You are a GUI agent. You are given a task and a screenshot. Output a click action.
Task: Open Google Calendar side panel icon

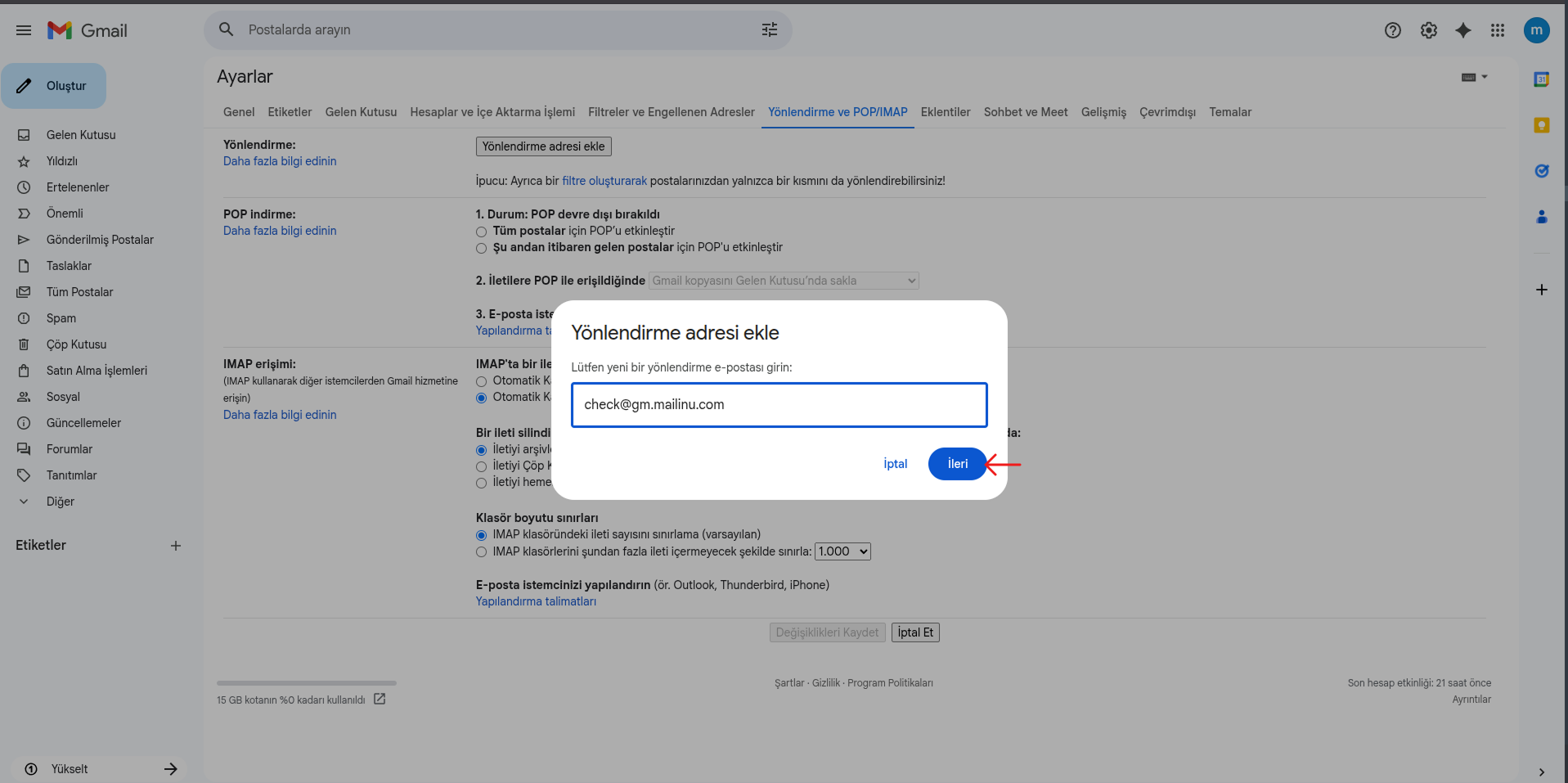tap(1541, 79)
